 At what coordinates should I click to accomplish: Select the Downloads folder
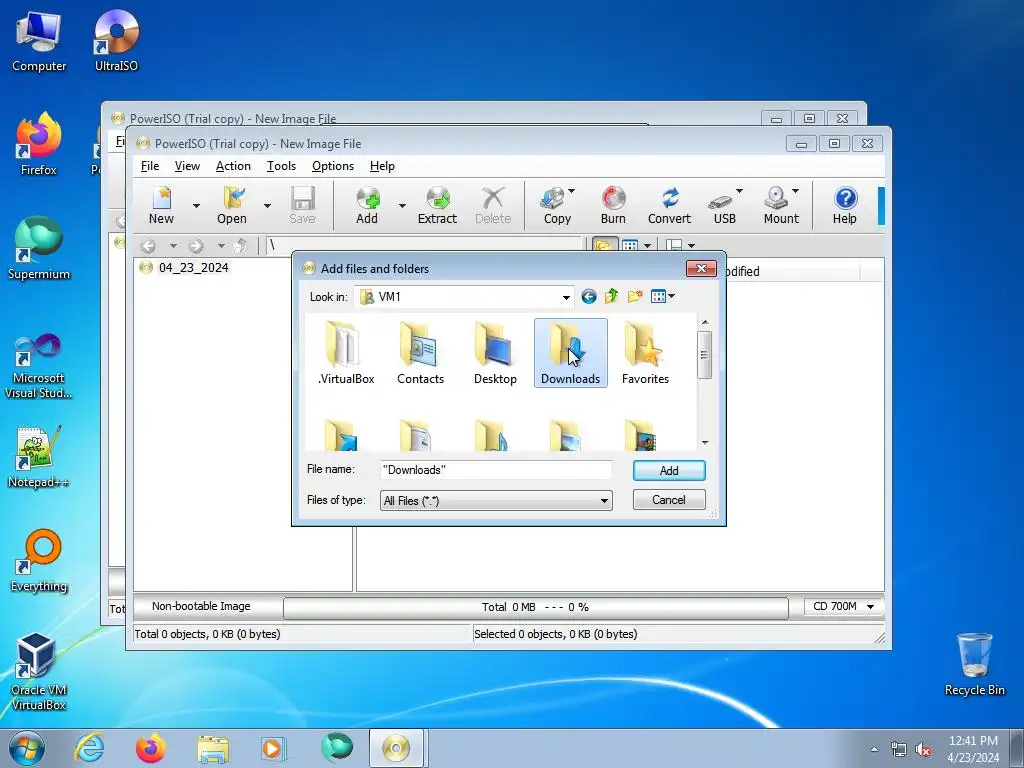point(571,353)
